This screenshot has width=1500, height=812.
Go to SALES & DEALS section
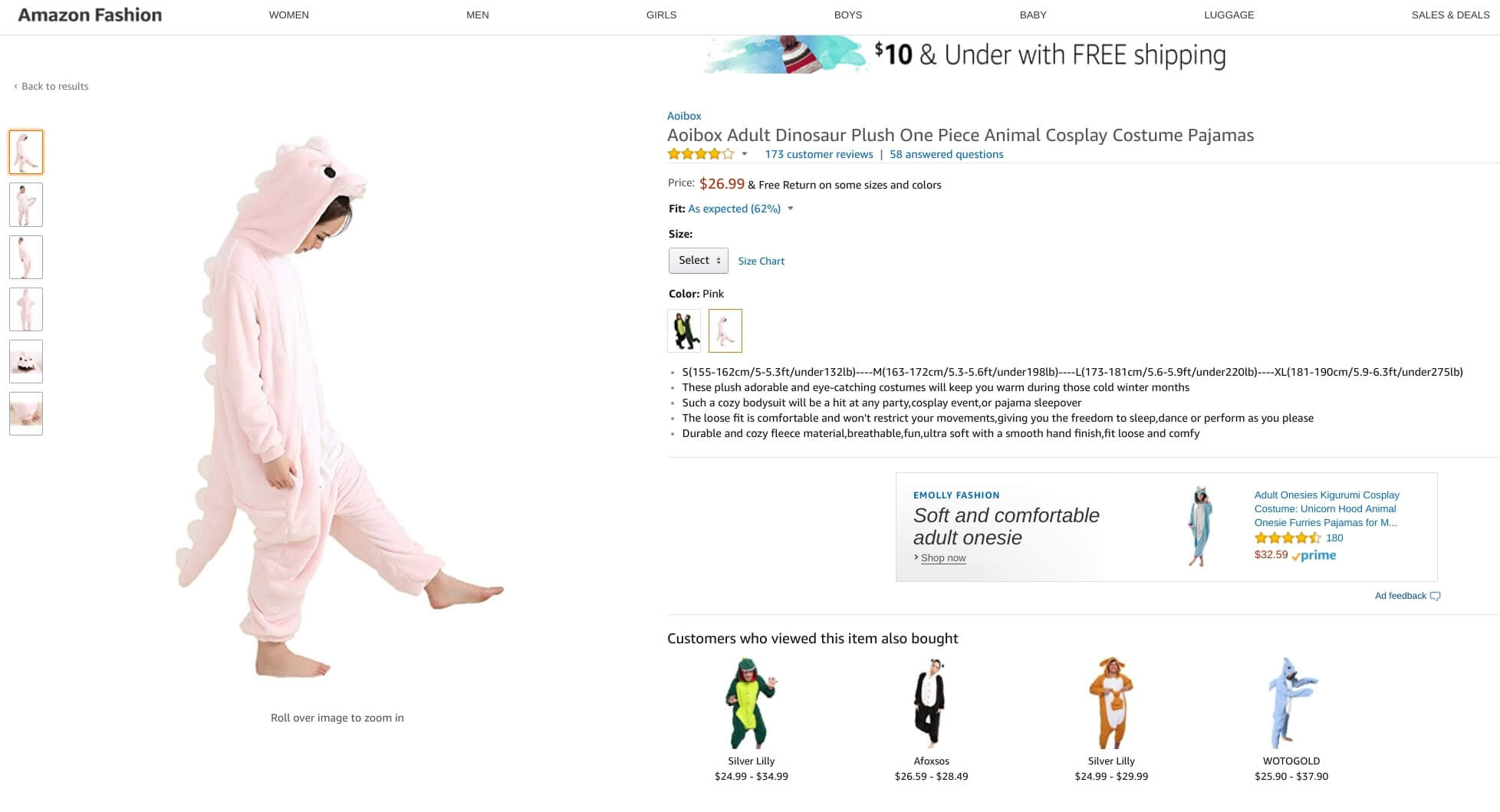coord(1451,15)
